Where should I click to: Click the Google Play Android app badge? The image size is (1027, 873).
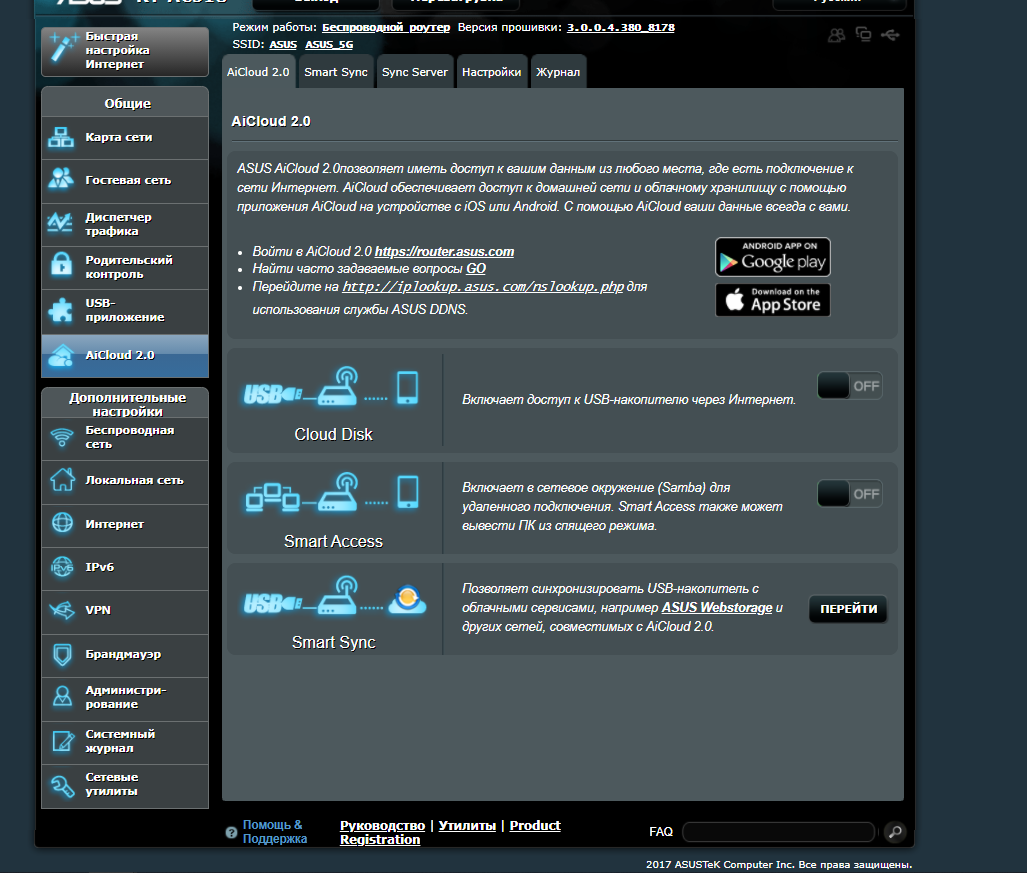772,257
